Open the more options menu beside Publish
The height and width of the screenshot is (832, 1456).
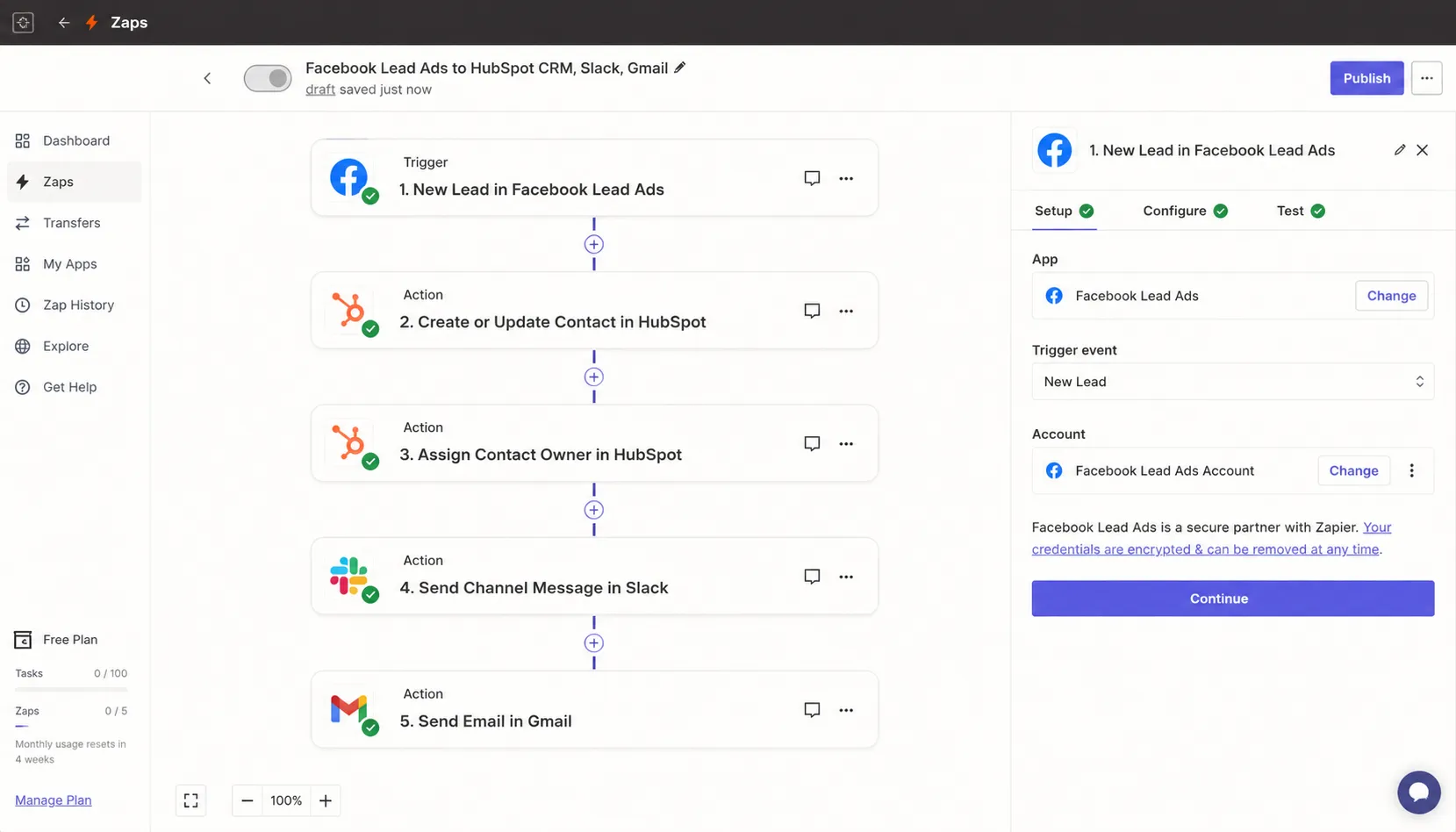coord(1427,78)
